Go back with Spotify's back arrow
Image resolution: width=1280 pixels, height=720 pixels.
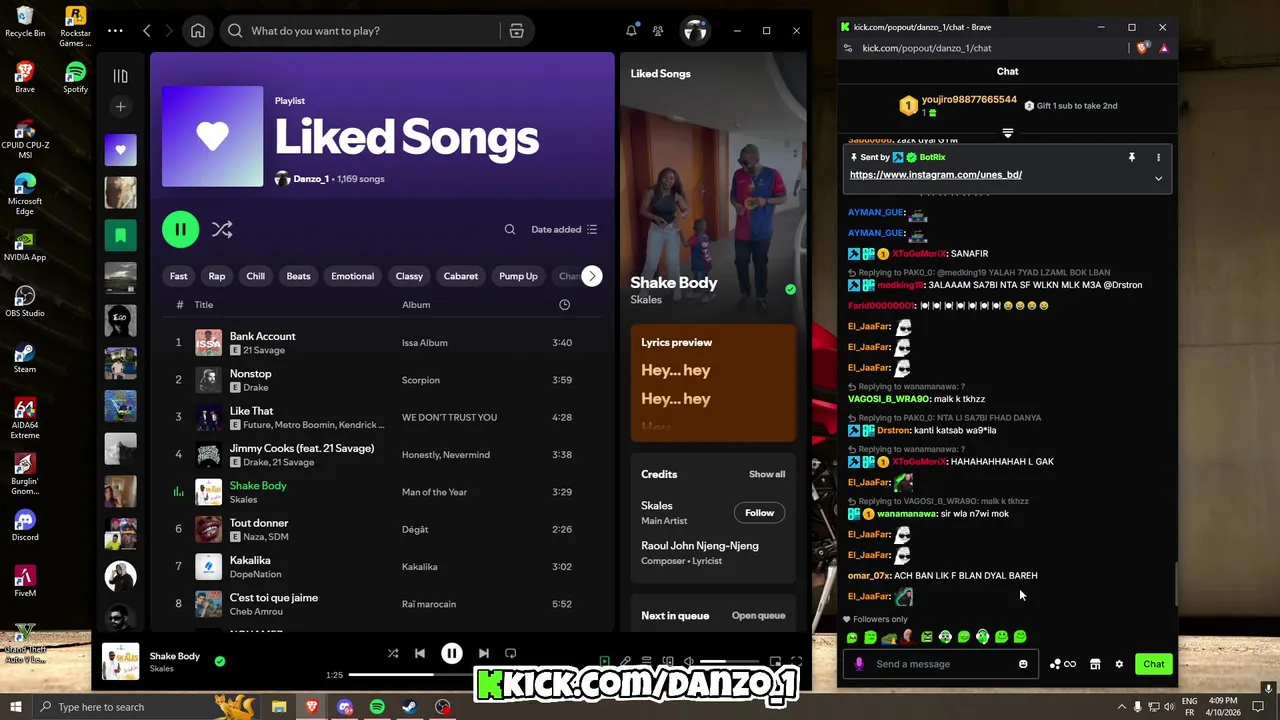coord(147,31)
